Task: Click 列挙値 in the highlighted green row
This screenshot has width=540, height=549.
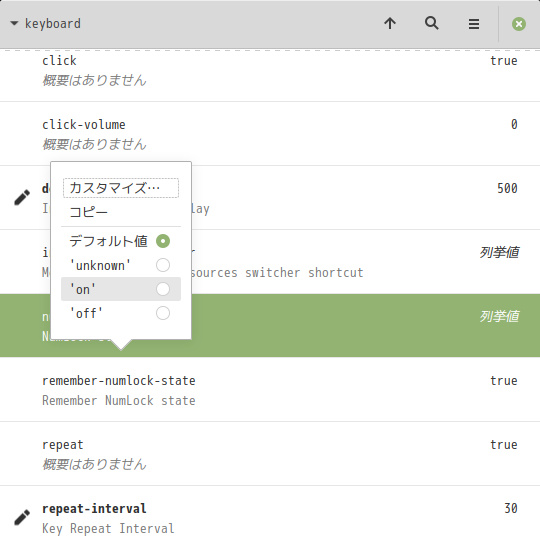Action: point(499,316)
